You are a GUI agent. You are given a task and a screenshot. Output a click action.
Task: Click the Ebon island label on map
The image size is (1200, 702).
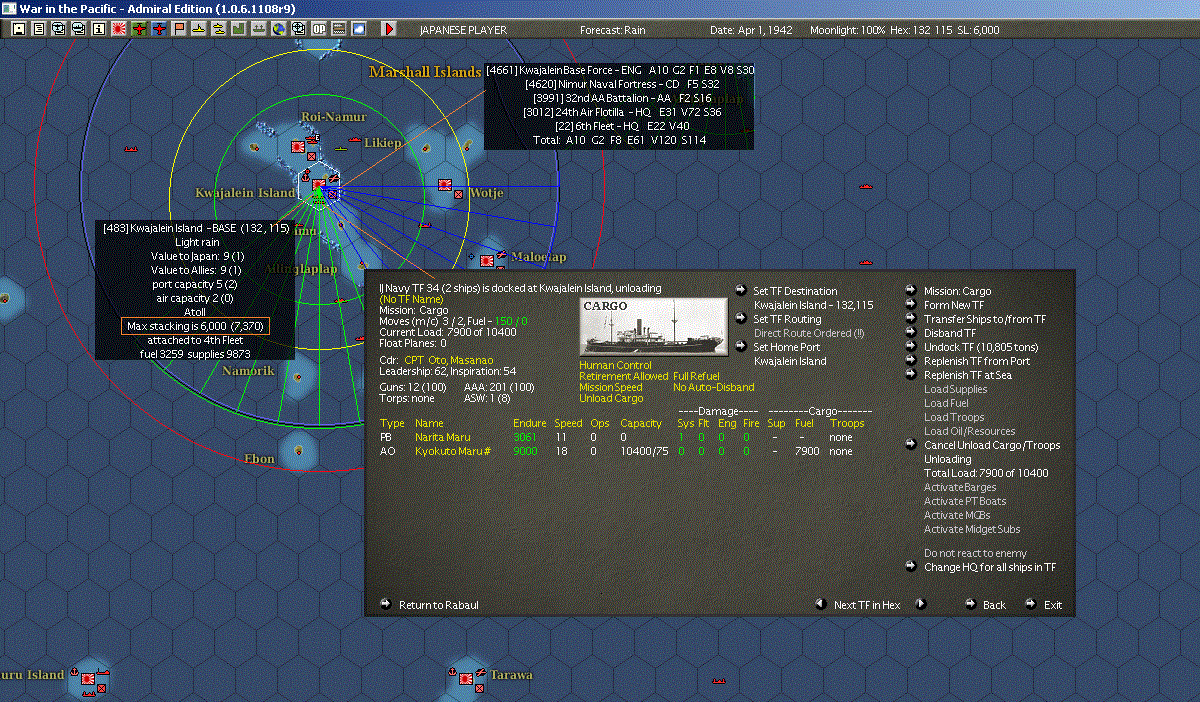tap(259, 459)
